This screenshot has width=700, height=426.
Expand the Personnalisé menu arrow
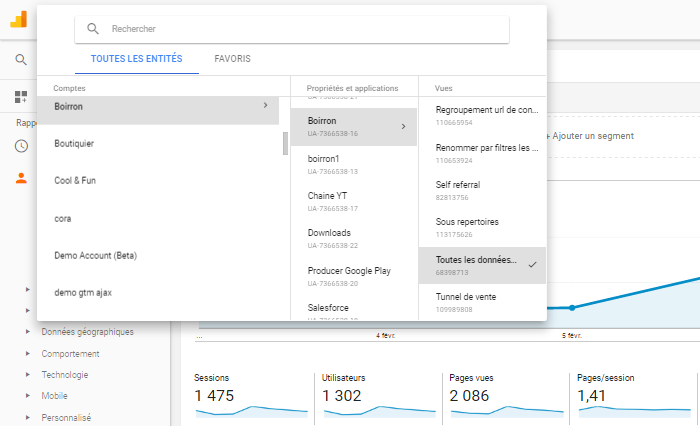28,418
